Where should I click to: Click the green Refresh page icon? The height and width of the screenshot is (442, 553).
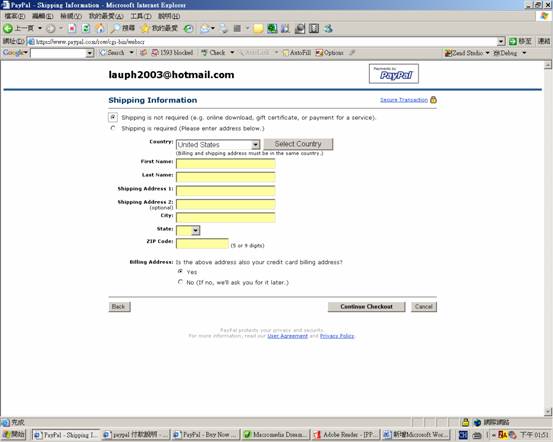click(x=86, y=29)
